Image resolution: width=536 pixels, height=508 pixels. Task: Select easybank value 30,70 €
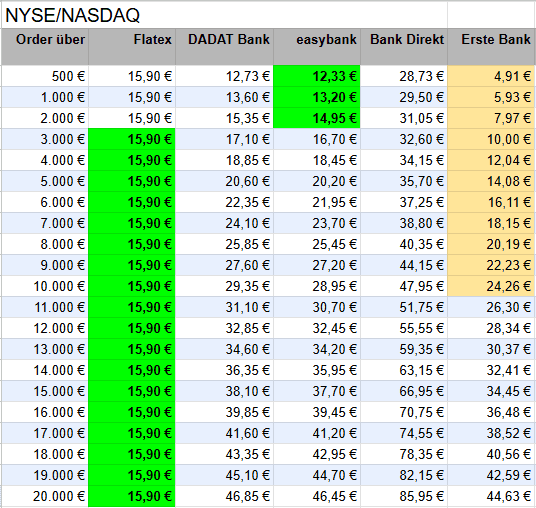point(317,307)
